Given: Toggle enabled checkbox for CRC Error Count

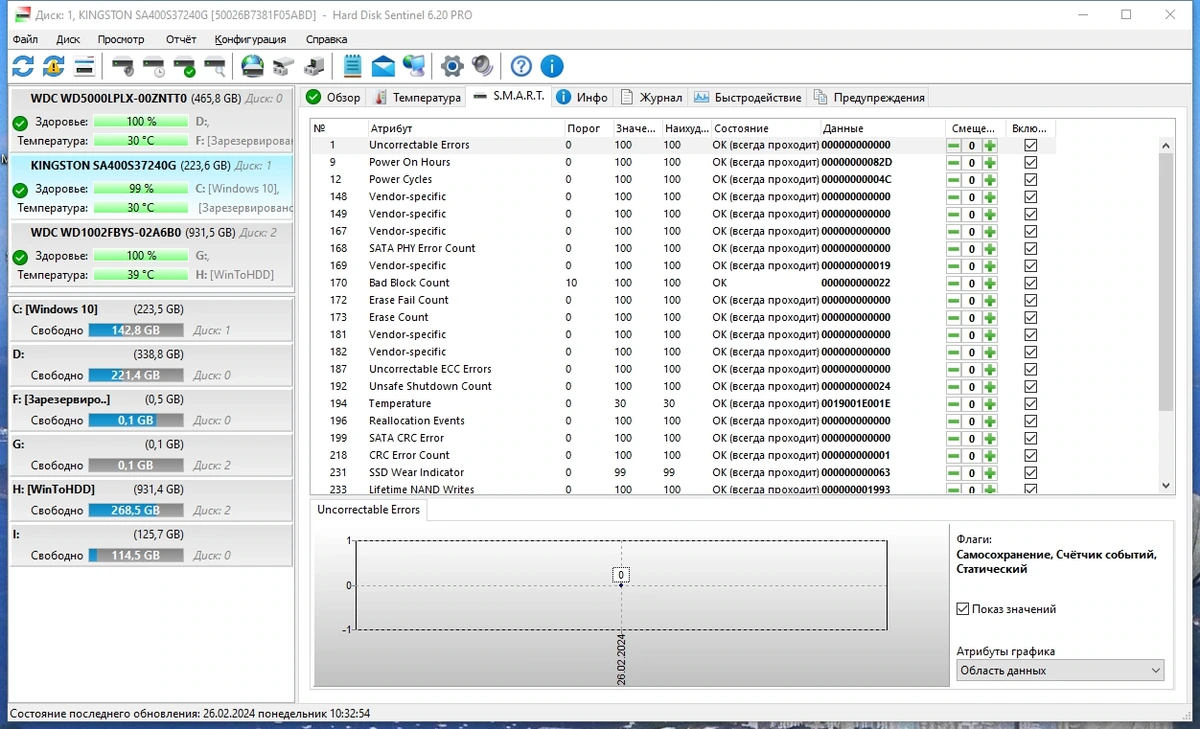Looking at the screenshot, I should pyautogui.click(x=1031, y=455).
